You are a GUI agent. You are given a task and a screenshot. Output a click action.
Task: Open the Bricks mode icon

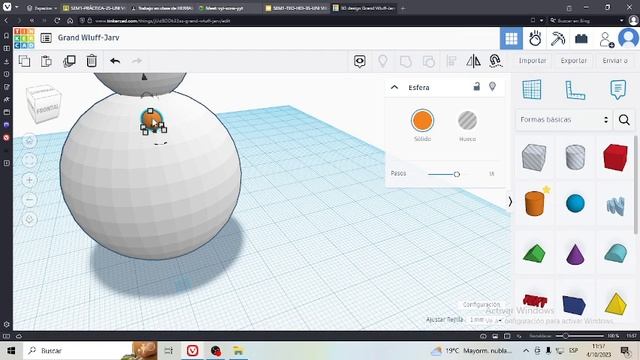tap(581, 39)
